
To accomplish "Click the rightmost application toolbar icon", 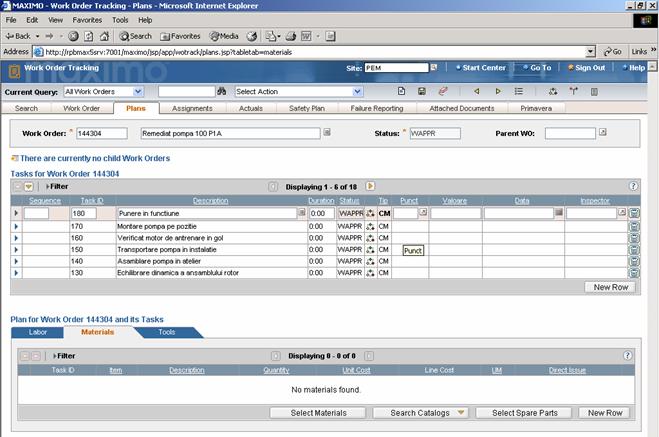I will point(594,91).
